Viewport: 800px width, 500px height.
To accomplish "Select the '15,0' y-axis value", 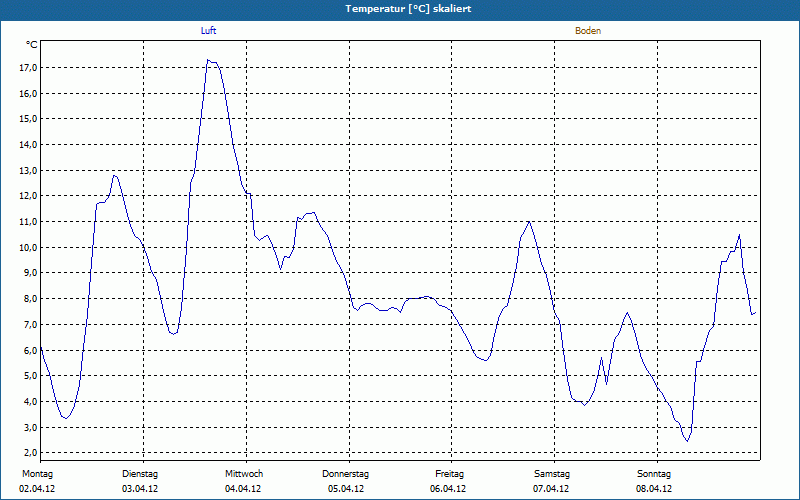I will coord(28,119).
